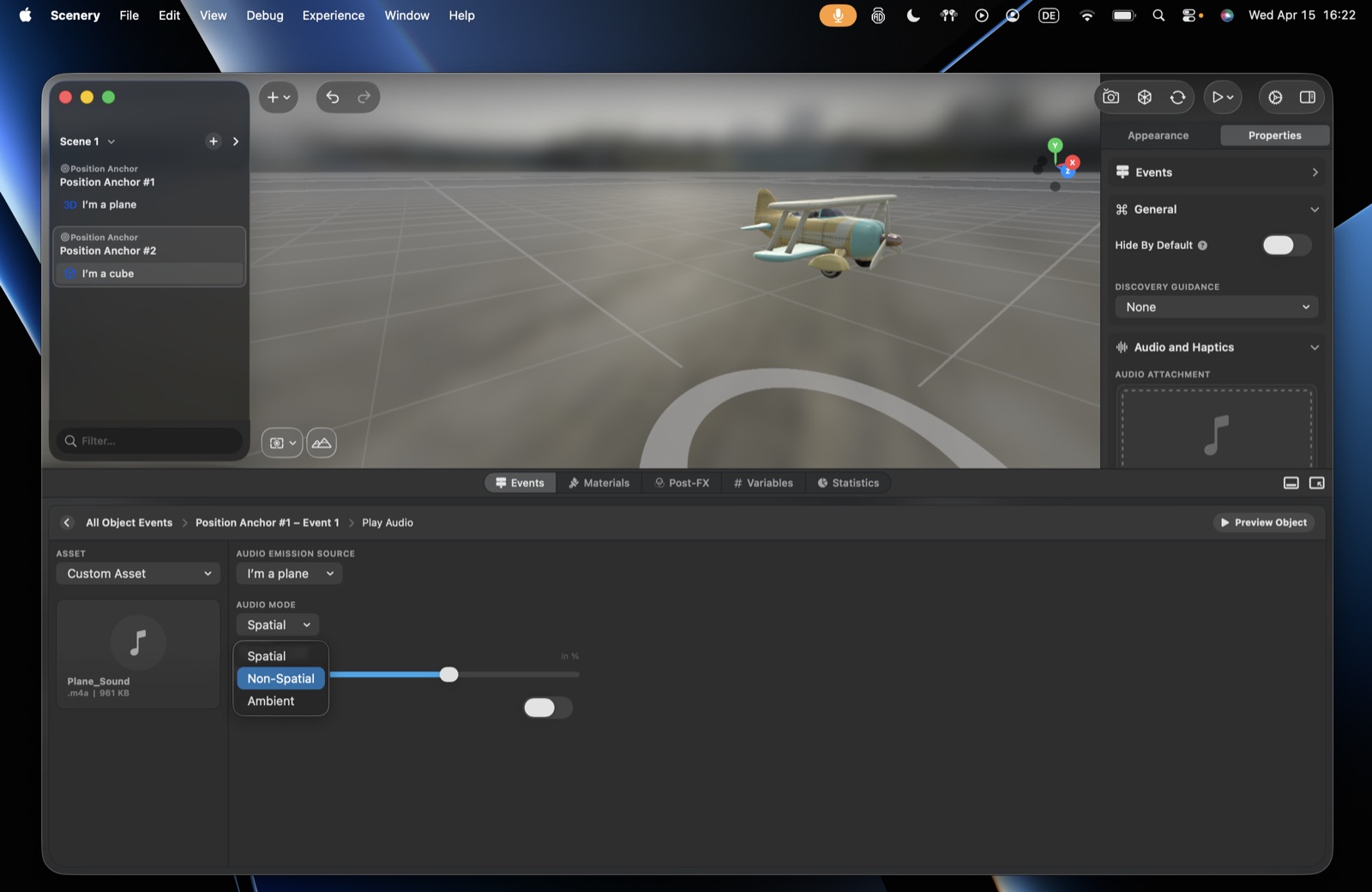Open the settings gear in toolbar

click(x=1276, y=98)
